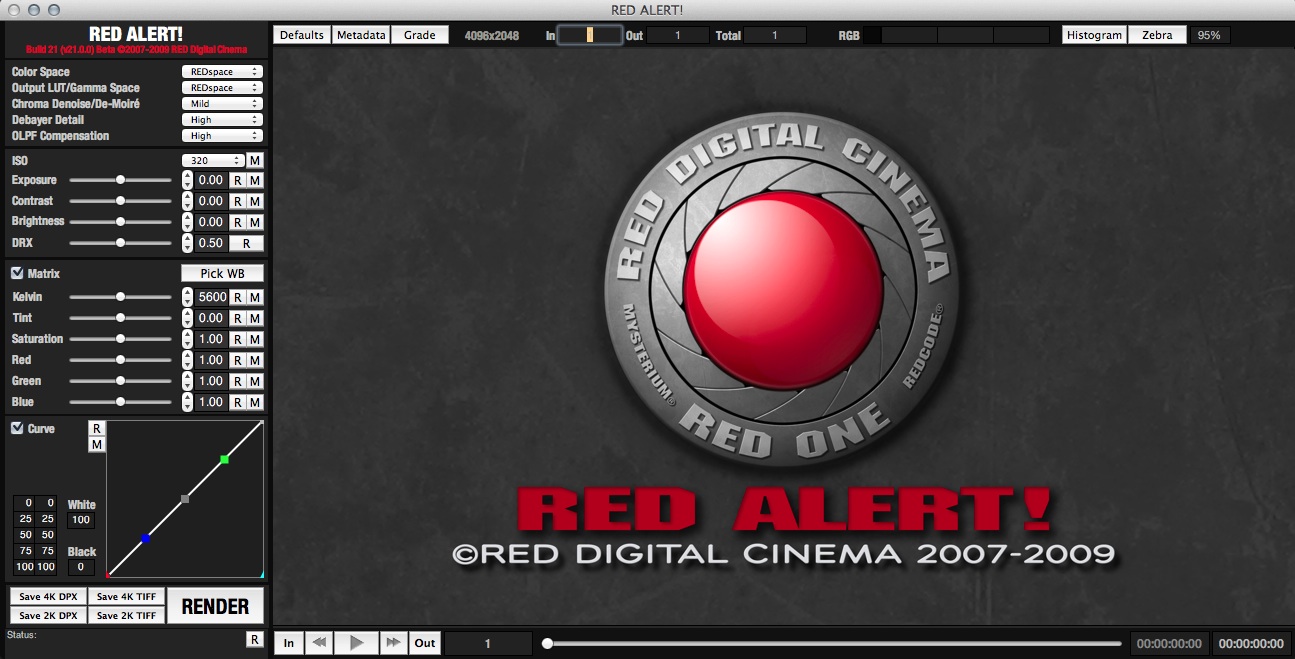Toggle the Histogram display
Viewport: 1295px width, 659px height.
(1094, 35)
